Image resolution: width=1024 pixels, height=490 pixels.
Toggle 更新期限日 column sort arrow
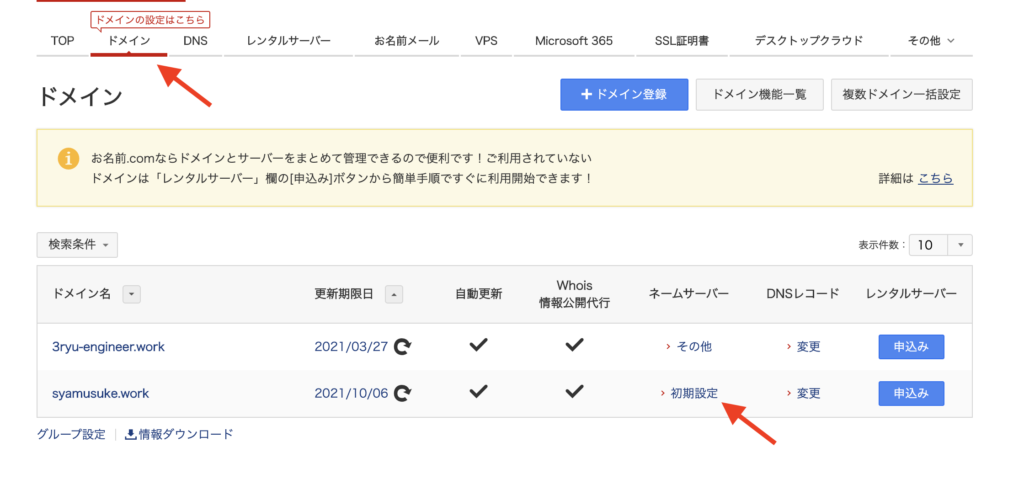[394, 295]
